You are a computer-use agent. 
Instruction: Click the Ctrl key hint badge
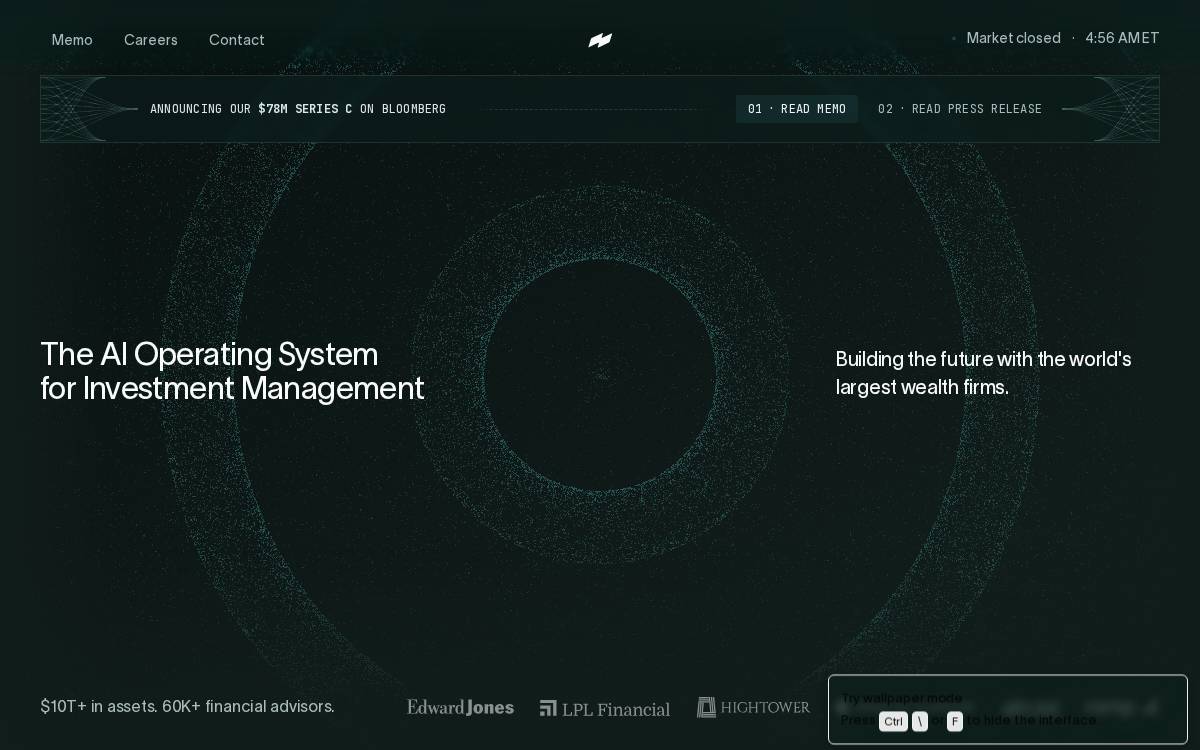pyautogui.click(x=893, y=721)
